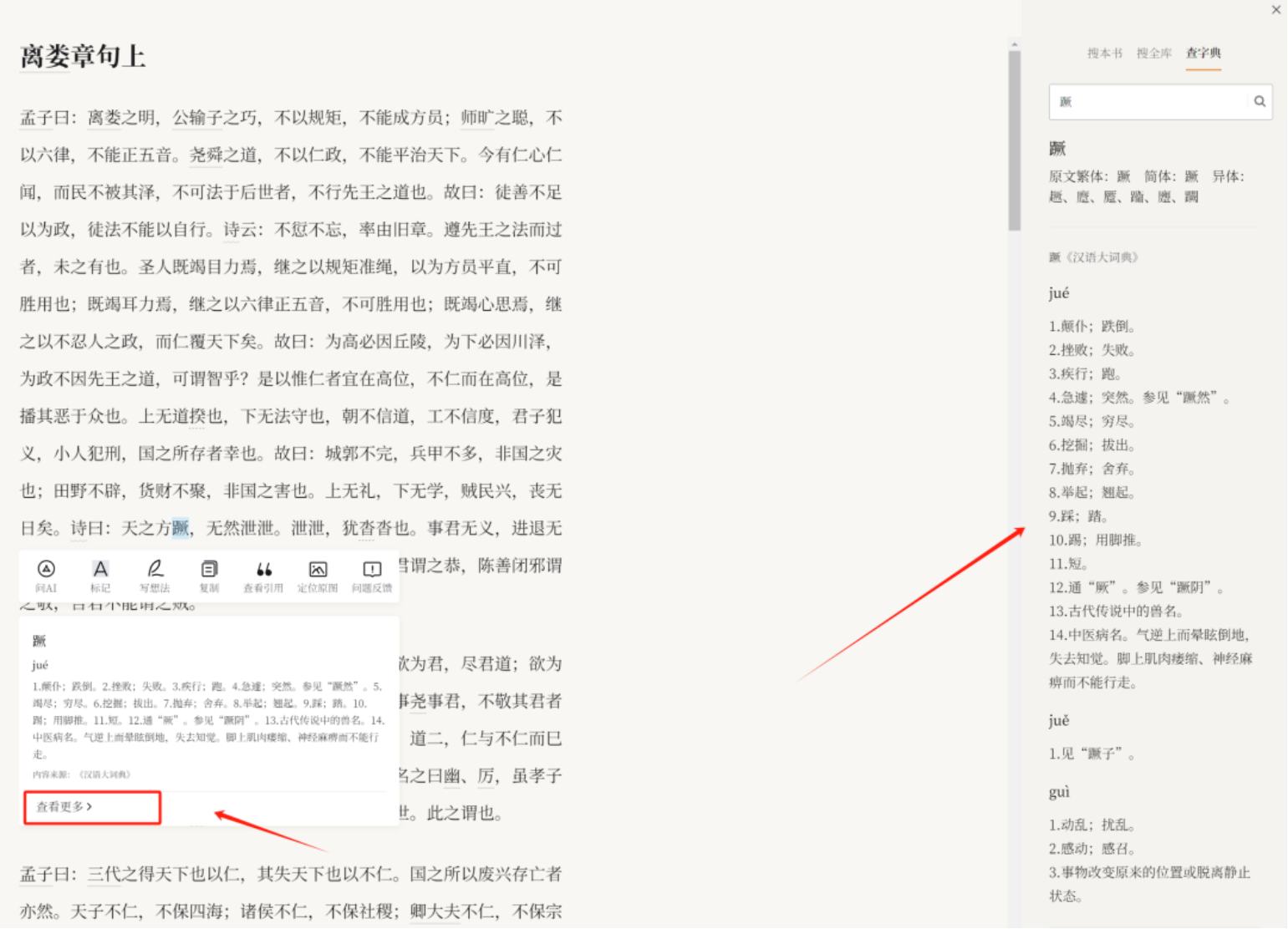Screen dimensions: 1288x929
Task: Click definition '2.挫败；失败。' in the side panel
Action: pos(1092,350)
